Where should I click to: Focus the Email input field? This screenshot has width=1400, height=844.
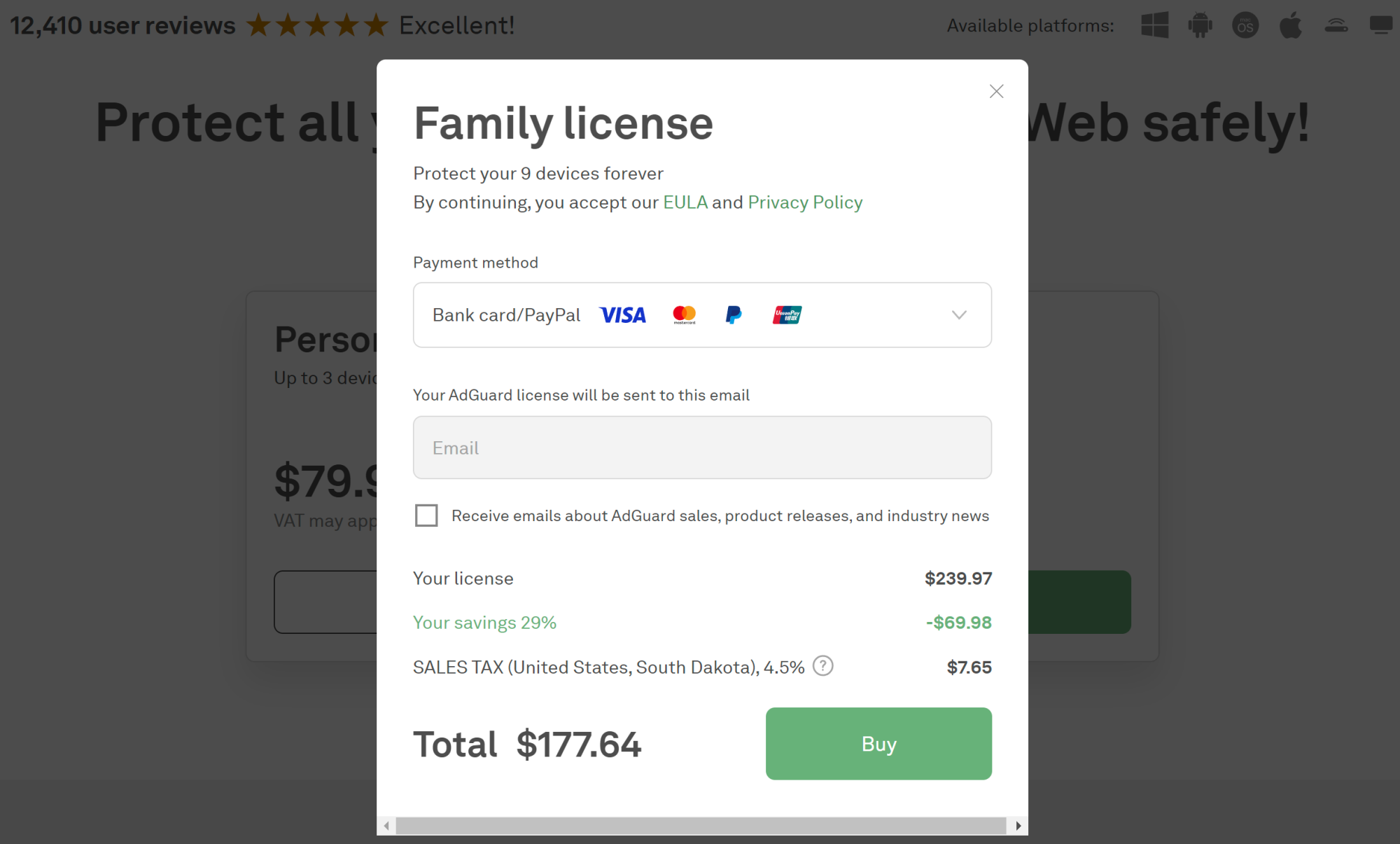point(702,448)
